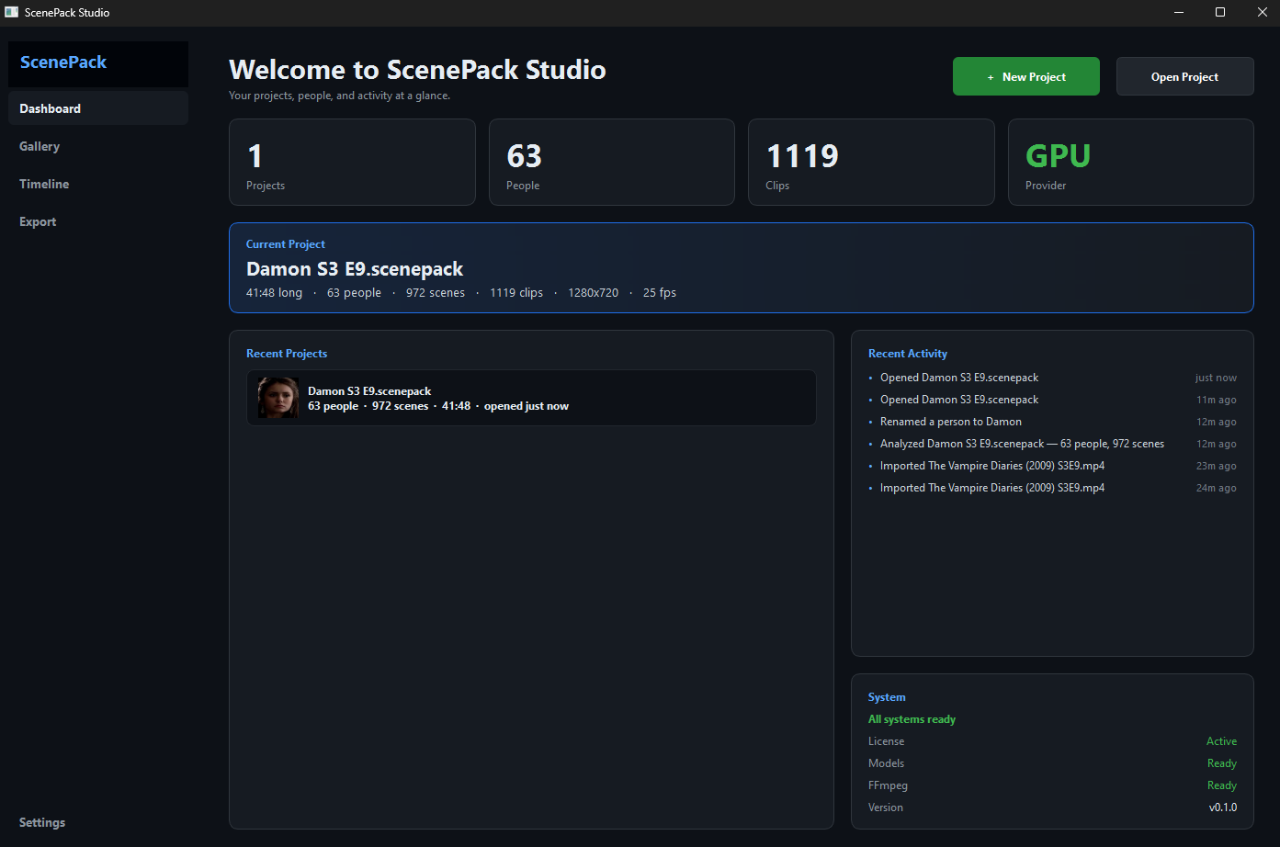Click the Version v0.1.0 value
The width and height of the screenshot is (1280, 847).
(1222, 807)
